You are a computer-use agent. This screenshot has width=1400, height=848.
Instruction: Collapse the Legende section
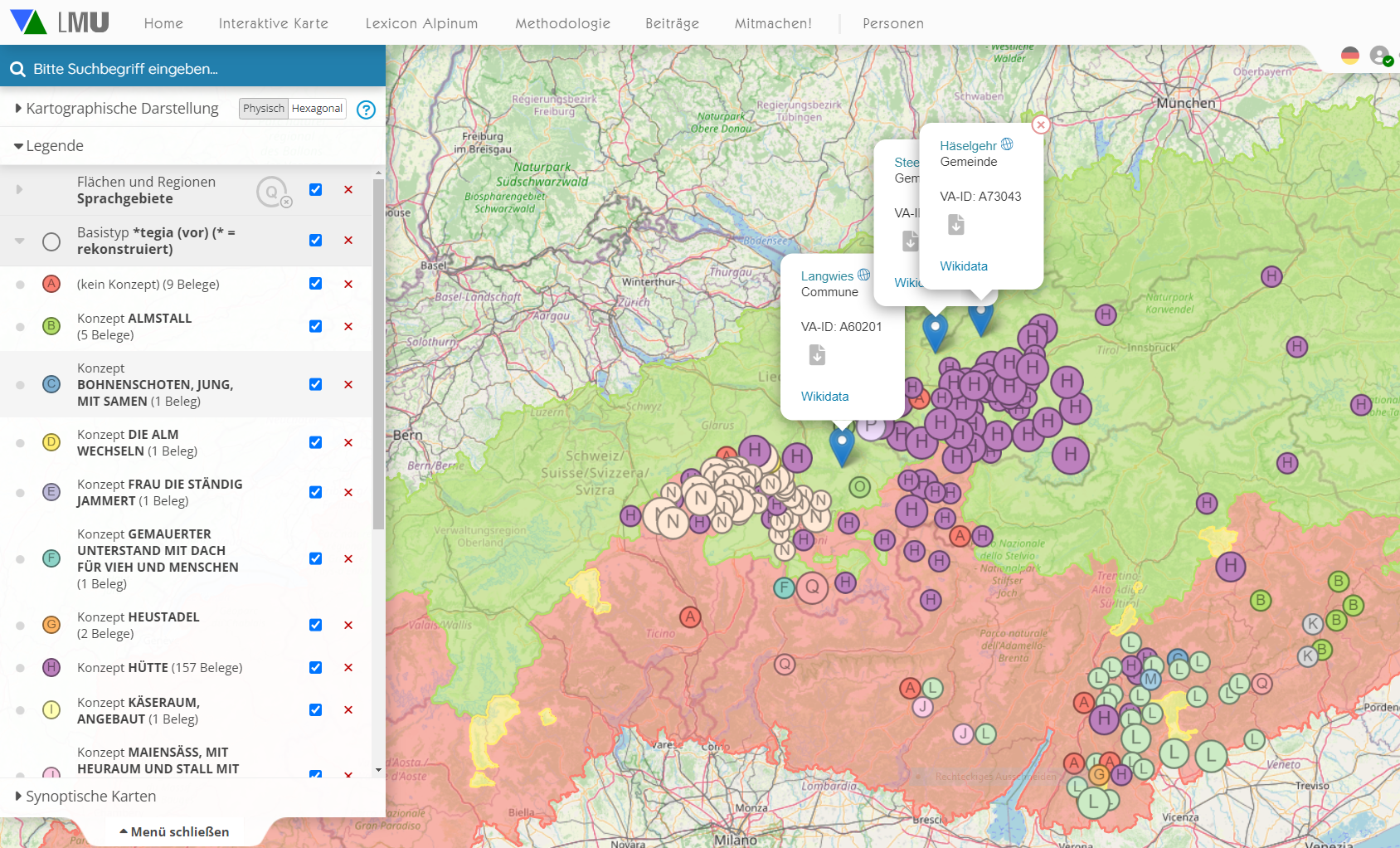49,146
